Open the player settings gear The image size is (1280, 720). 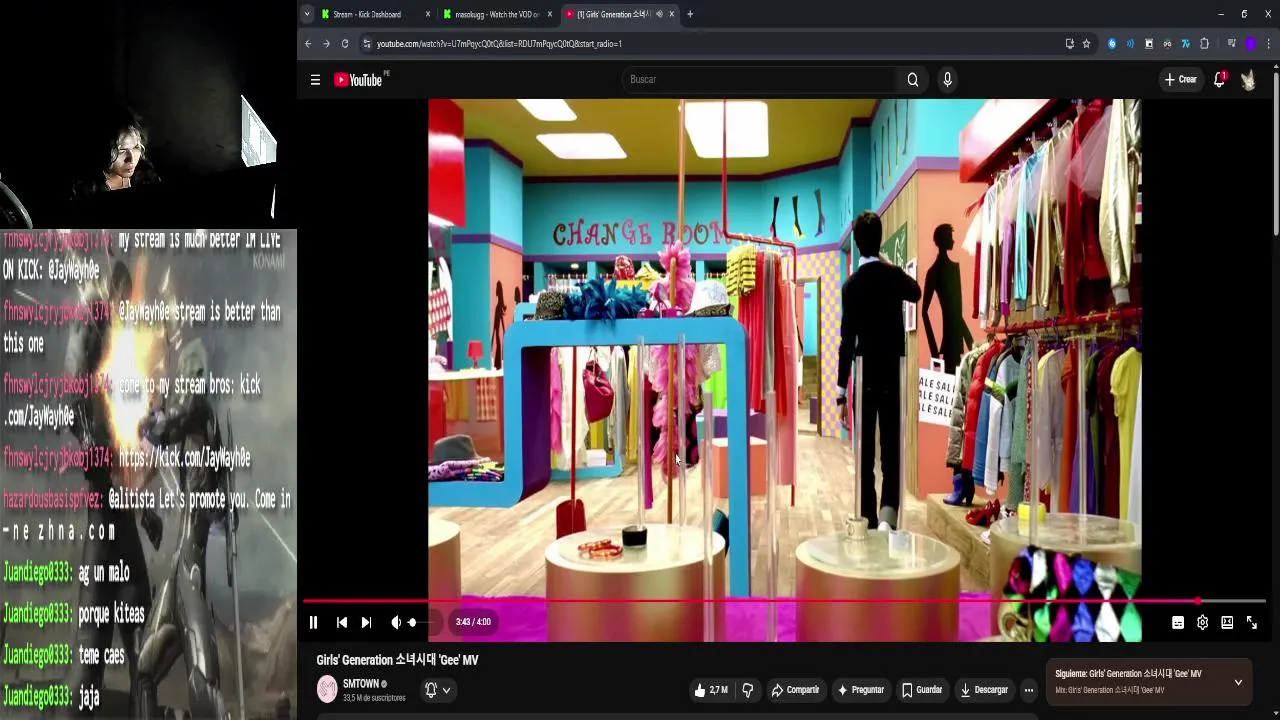pos(1202,622)
